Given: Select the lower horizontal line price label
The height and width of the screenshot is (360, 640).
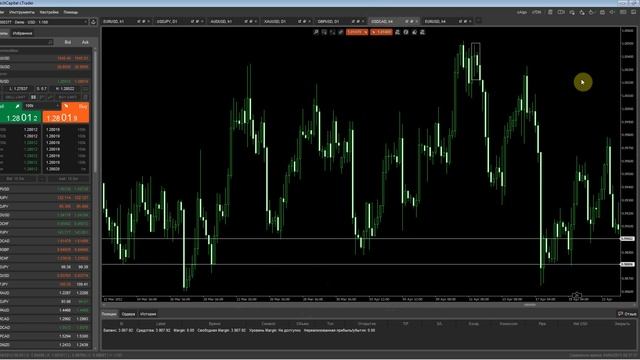Looking at the screenshot, I should [627, 264].
